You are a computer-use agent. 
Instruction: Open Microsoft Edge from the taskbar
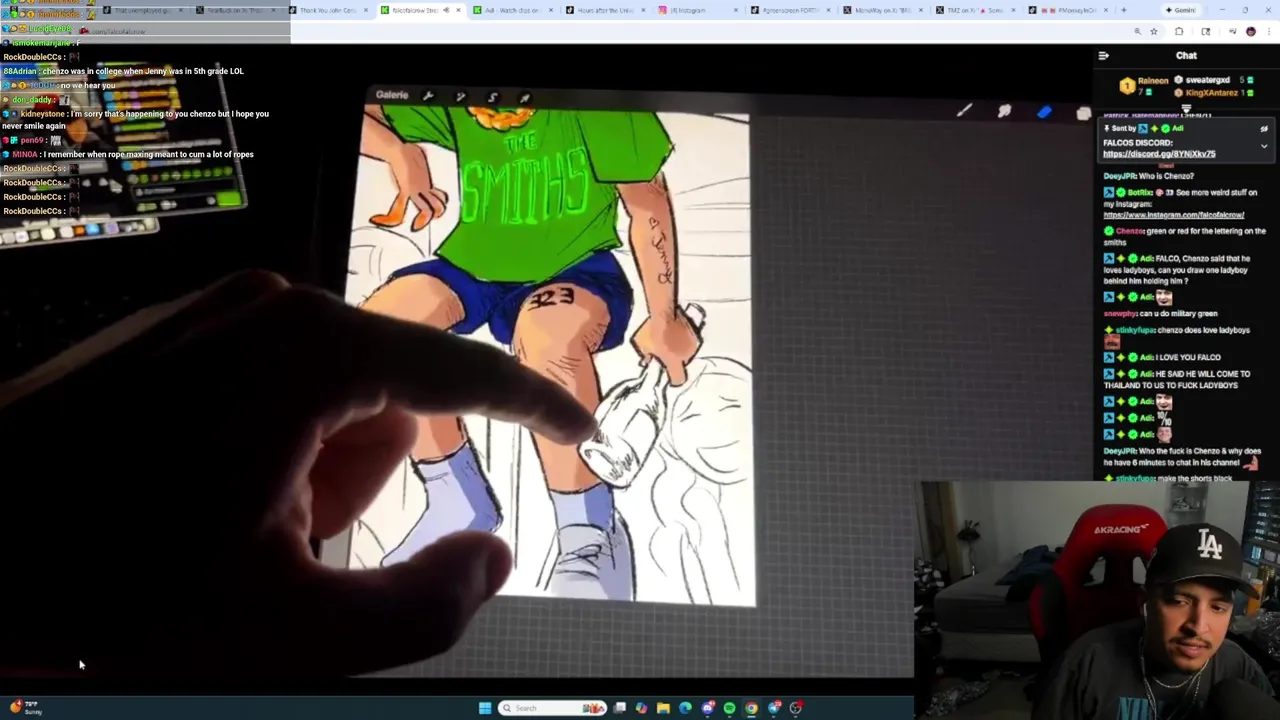pyautogui.click(x=685, y=708)
